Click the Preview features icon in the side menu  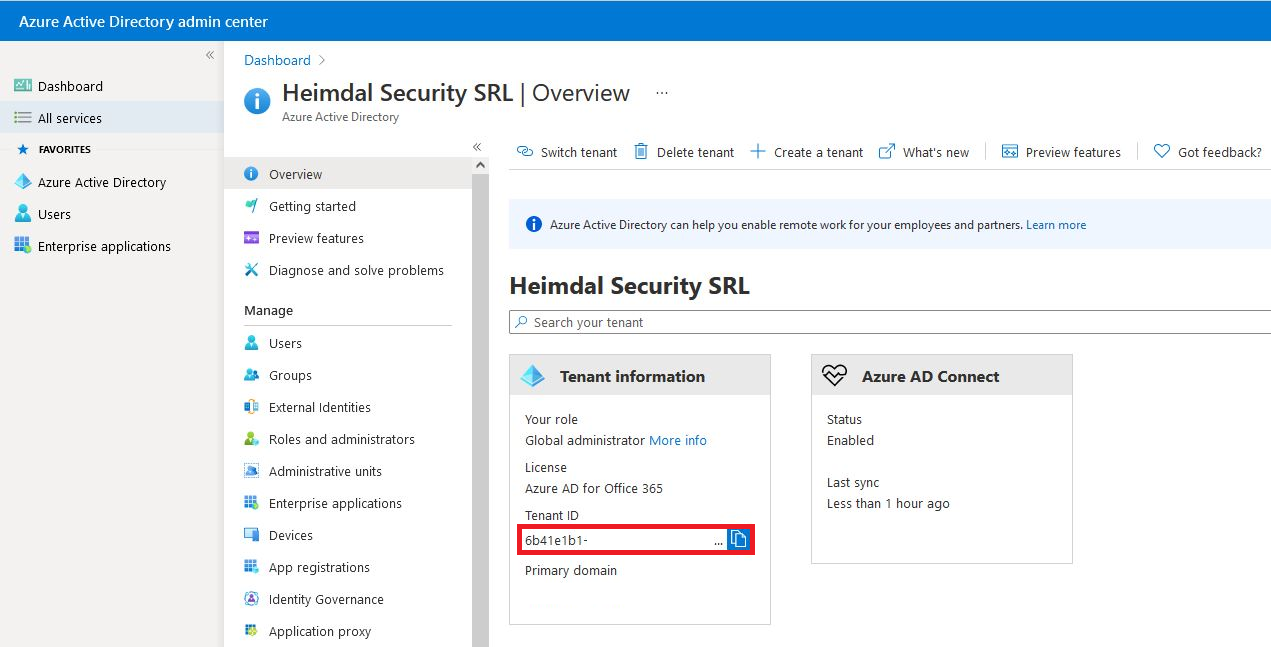tap(251, 238)
